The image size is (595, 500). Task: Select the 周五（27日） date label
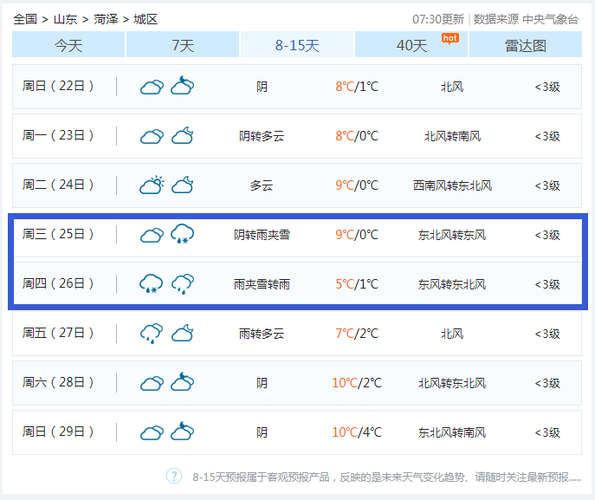click(x=58, y=333)
